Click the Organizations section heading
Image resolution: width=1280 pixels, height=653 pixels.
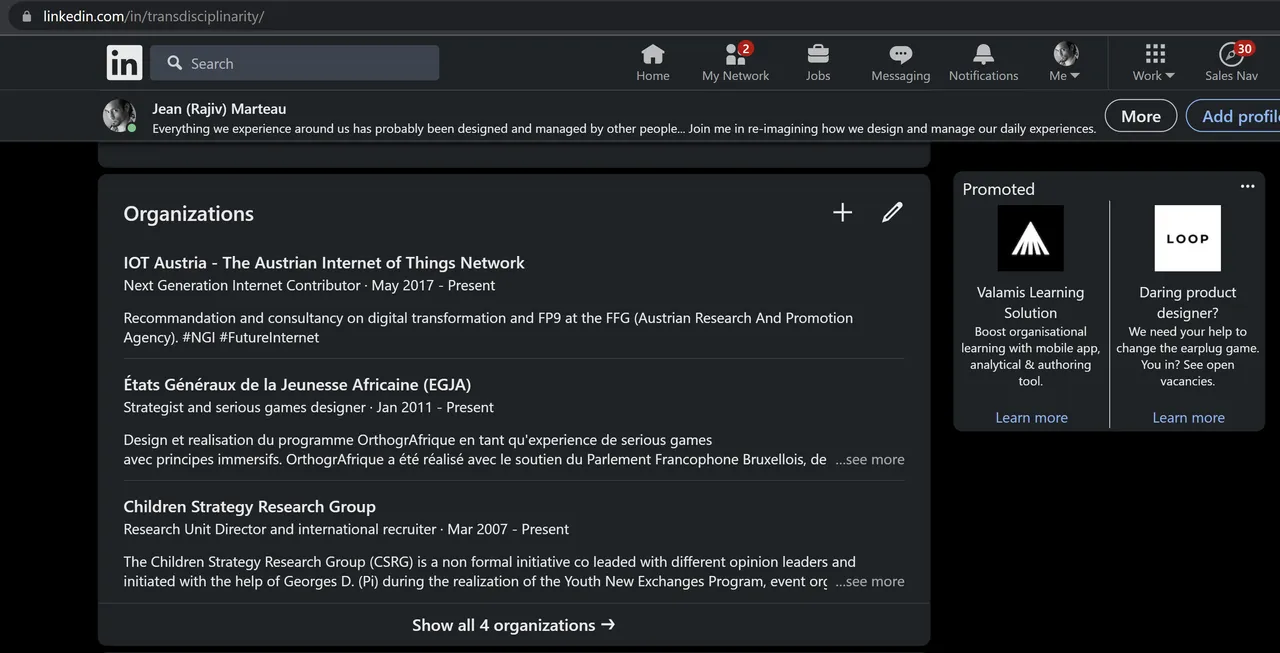(188, 214)
